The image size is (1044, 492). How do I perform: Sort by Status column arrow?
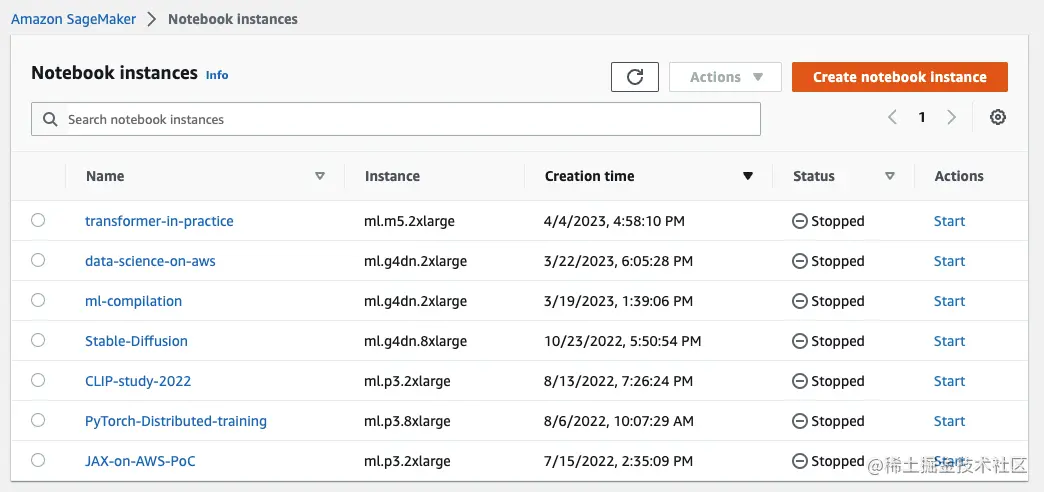[x=890, y=176]
